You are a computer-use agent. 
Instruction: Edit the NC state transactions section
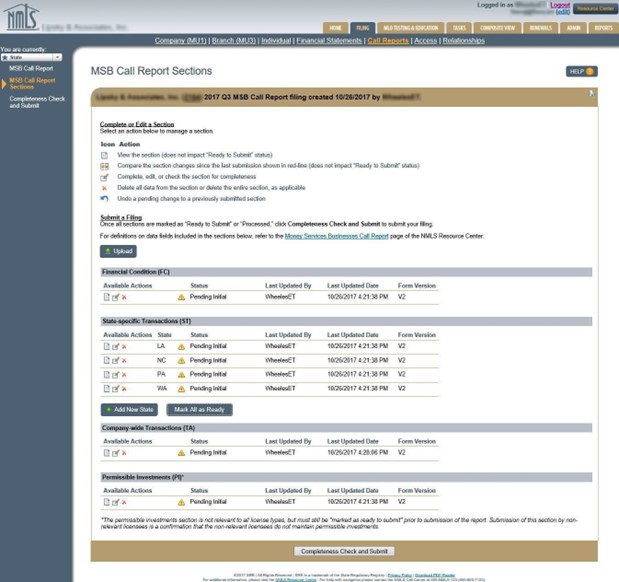tap(115, 360)
